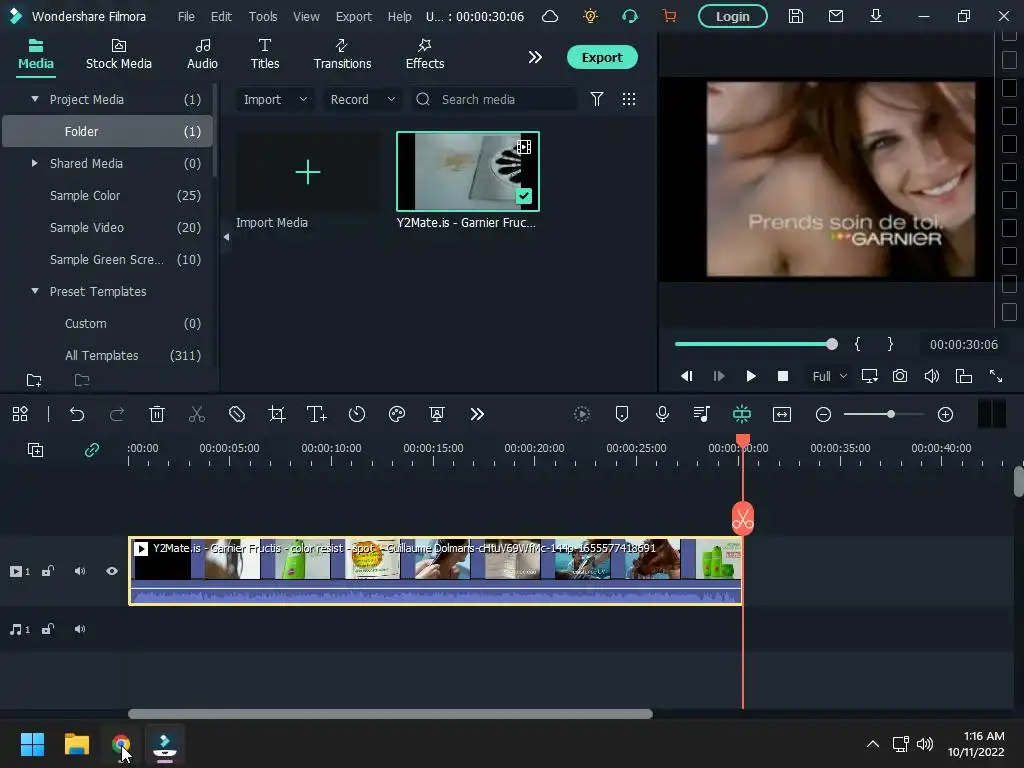1024x768 pixels.
Task: Click the redo arrow in timeline toolbar
Action: (117, 414)
